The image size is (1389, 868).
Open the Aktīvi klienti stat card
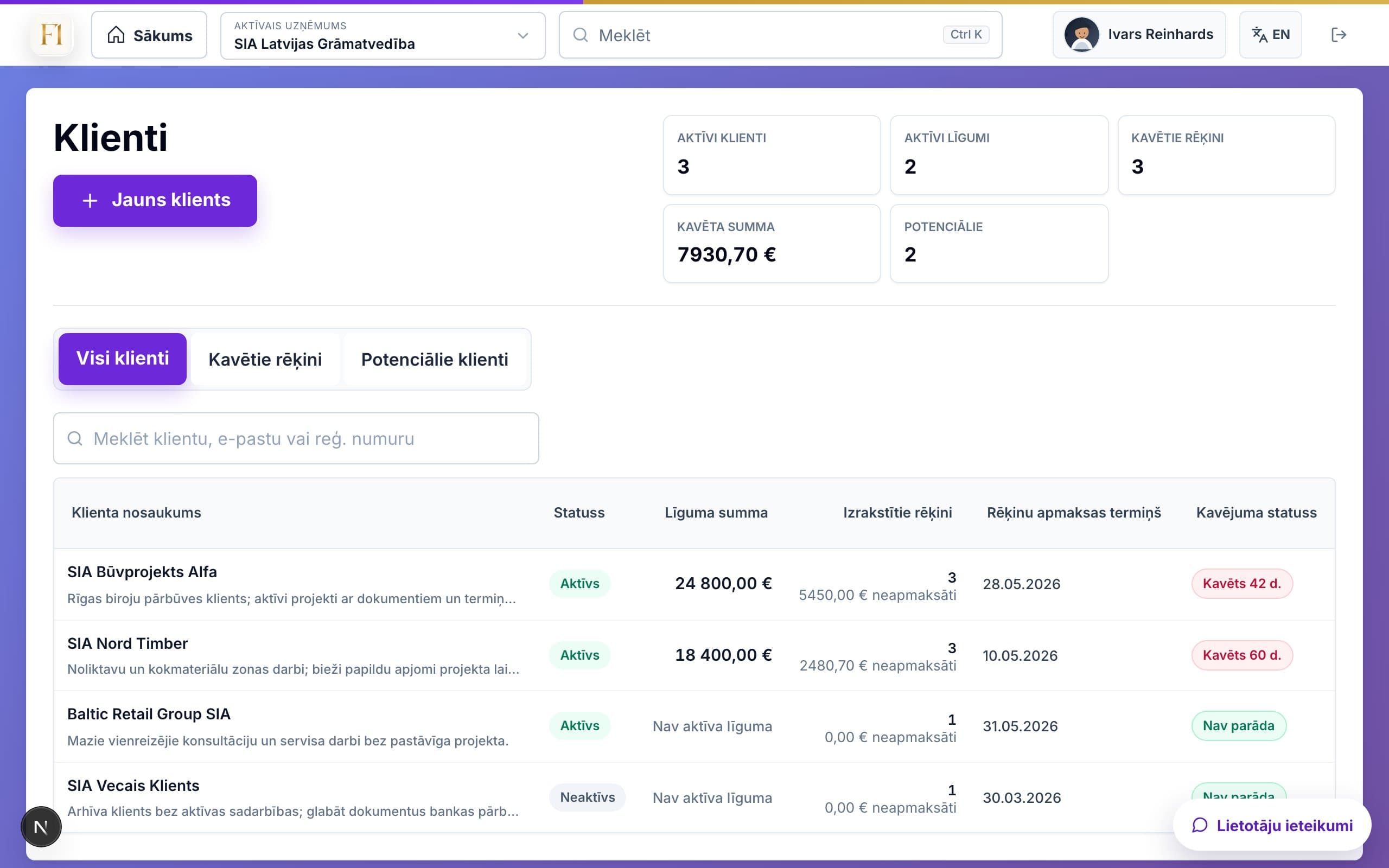772,155
